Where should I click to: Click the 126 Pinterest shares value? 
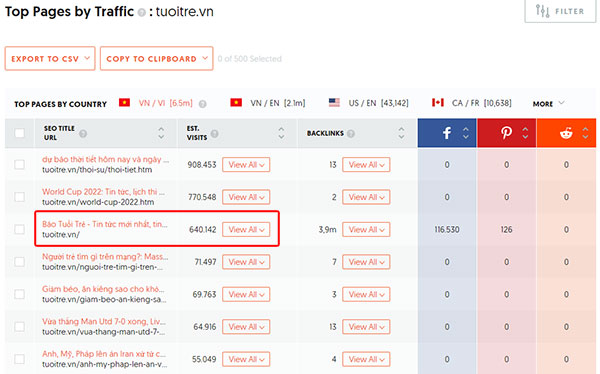point(506,230)
